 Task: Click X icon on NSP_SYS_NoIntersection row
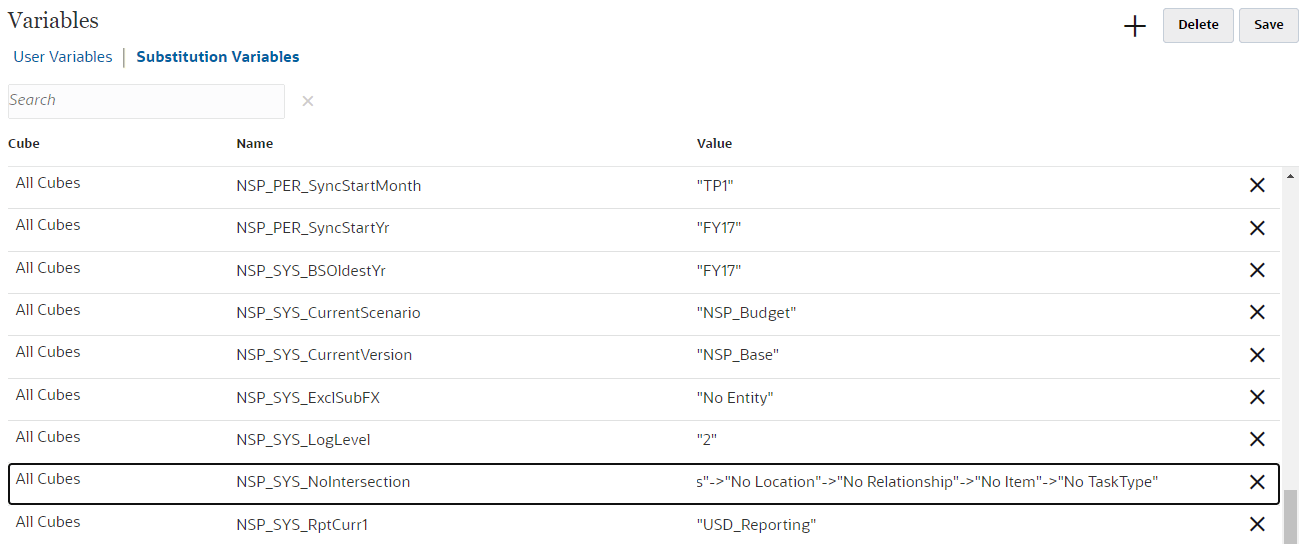1257,482
